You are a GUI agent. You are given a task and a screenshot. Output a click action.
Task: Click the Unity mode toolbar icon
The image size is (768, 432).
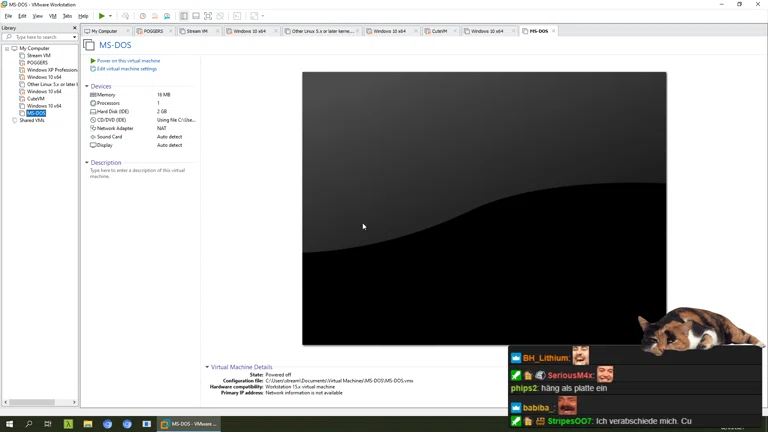[x=220, y=16]
